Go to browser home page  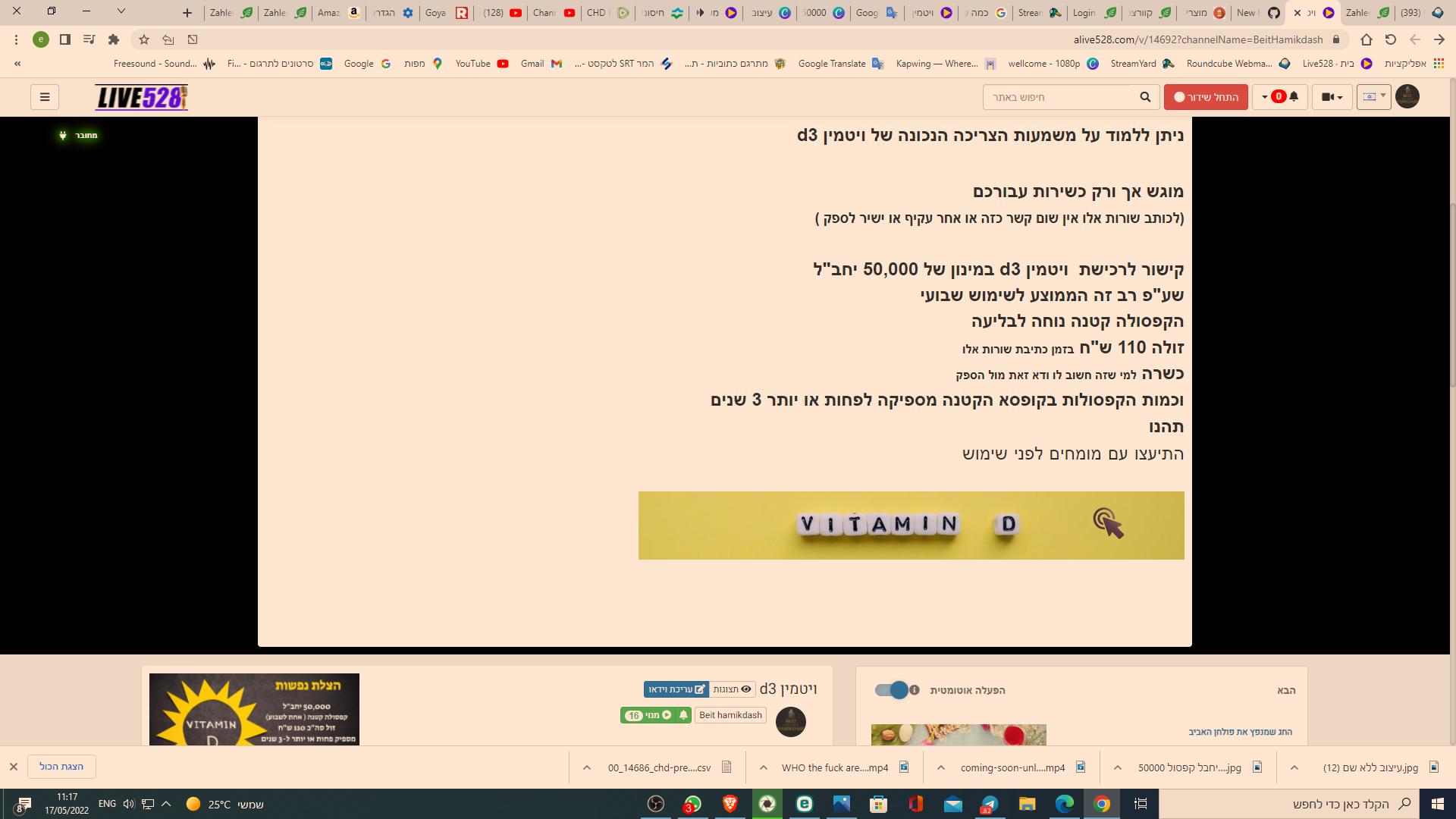click(1367, 39)
